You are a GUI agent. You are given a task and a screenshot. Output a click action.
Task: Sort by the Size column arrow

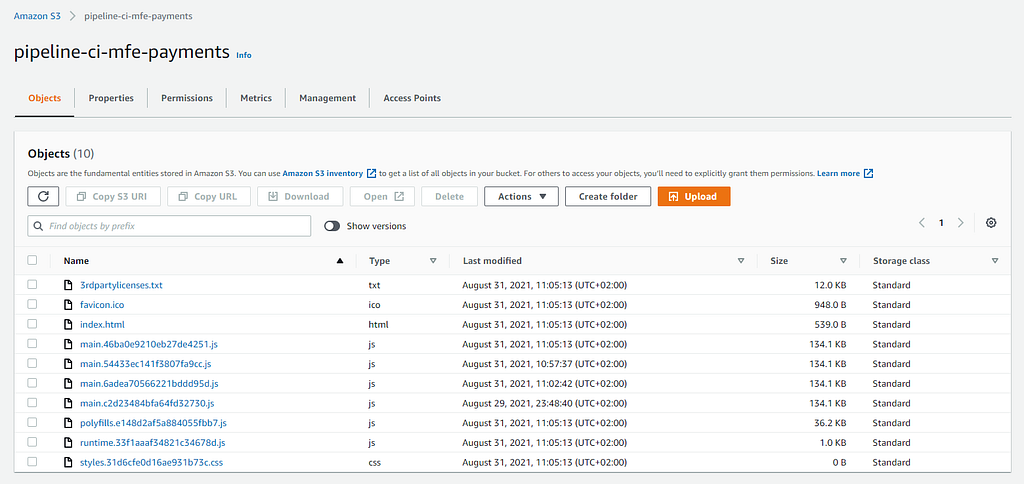(843, 261)
